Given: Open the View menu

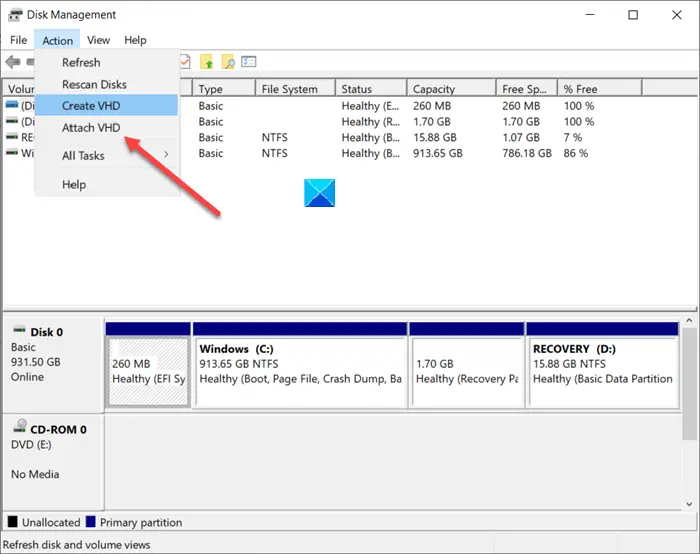Looking at the screenshot, I should [98, 40].
